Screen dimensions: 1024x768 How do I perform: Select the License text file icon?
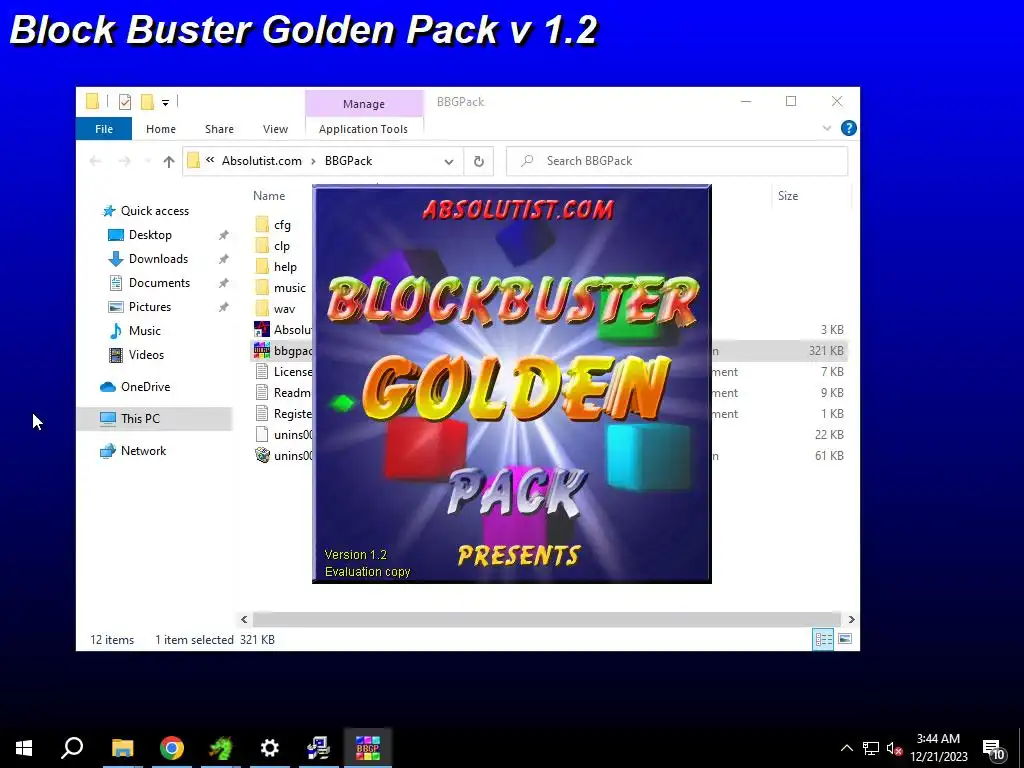[x=262, y=372]
